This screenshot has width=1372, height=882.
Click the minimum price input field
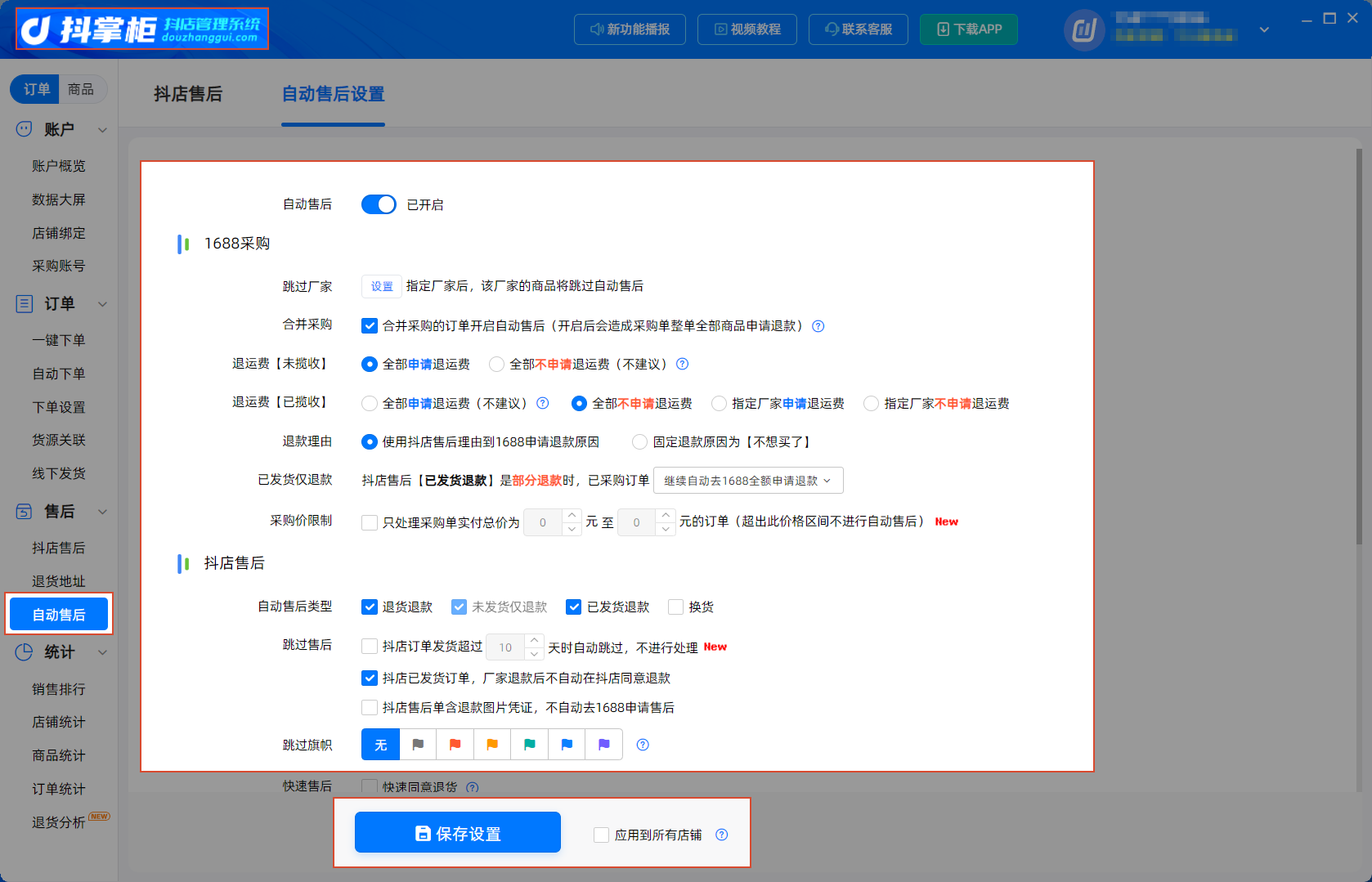pyautogui.click(x=543, y=522)
